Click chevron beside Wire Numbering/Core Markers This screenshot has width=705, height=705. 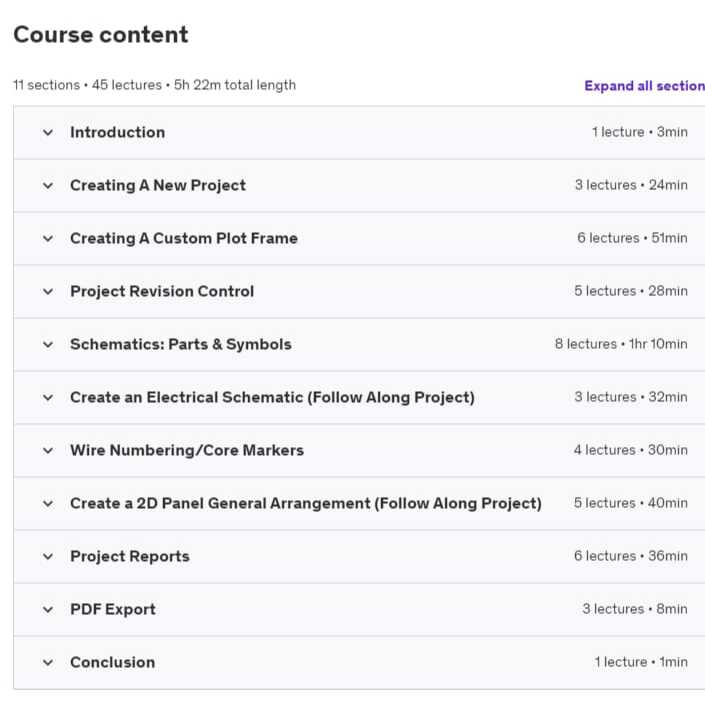48,450
